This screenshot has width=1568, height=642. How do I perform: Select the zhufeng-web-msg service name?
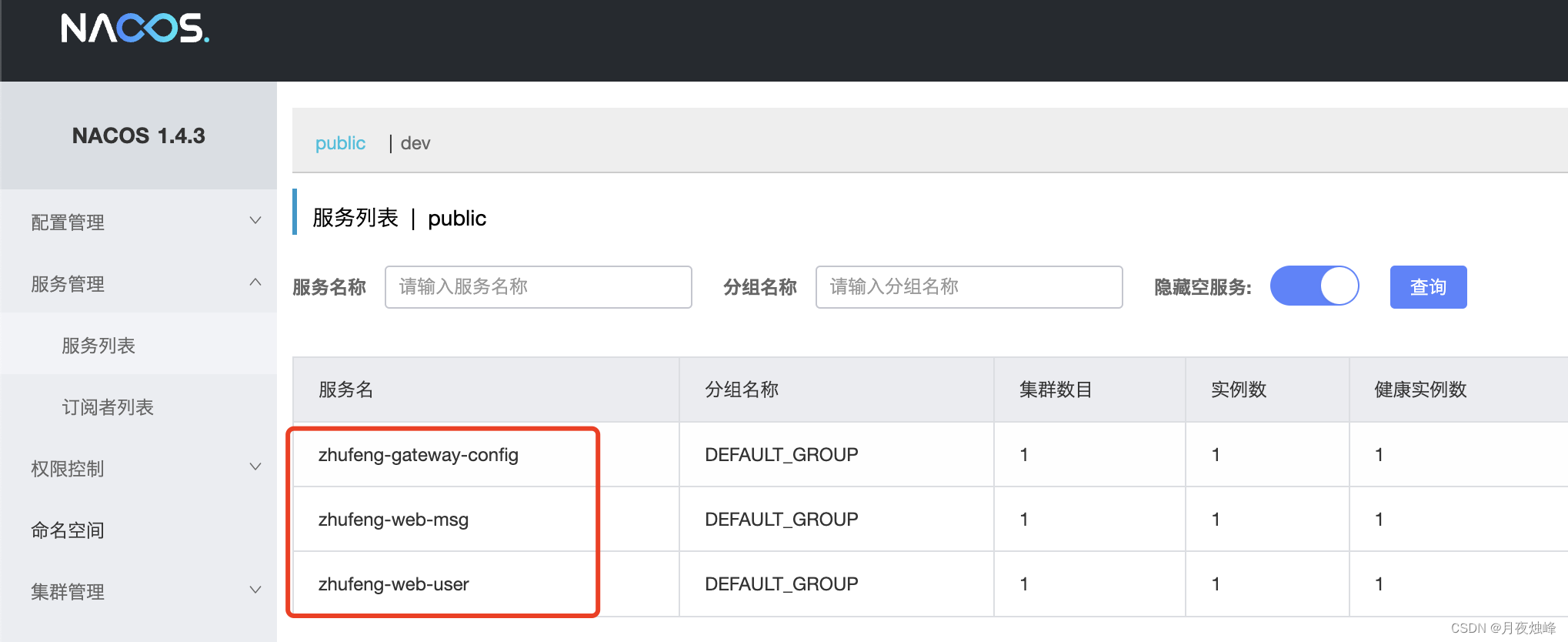[x=393, y=520]
